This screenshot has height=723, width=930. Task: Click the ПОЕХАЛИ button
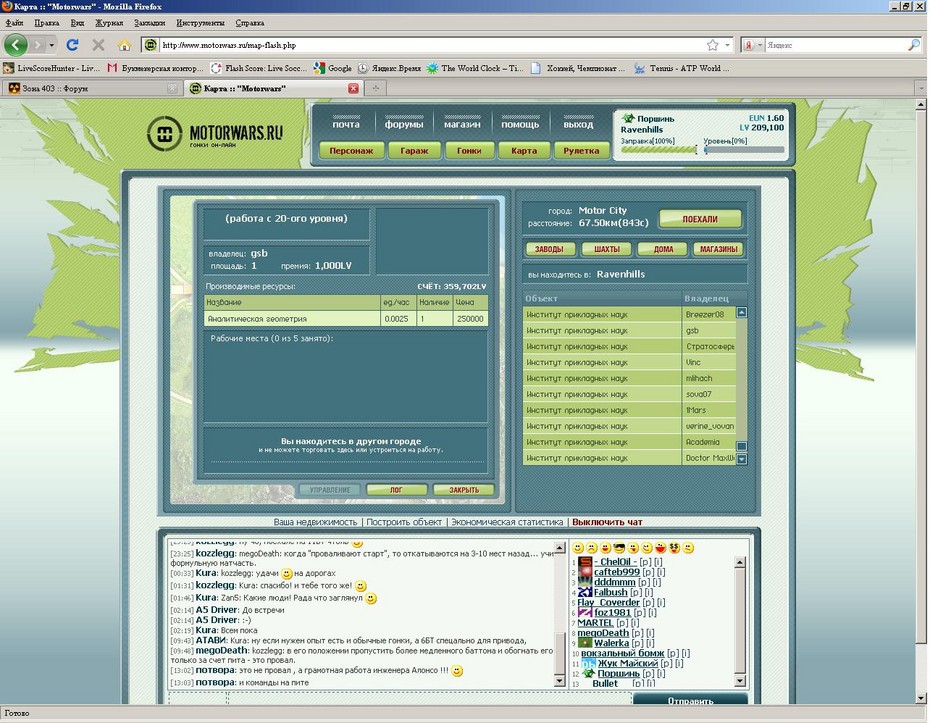tap(700, 219)
